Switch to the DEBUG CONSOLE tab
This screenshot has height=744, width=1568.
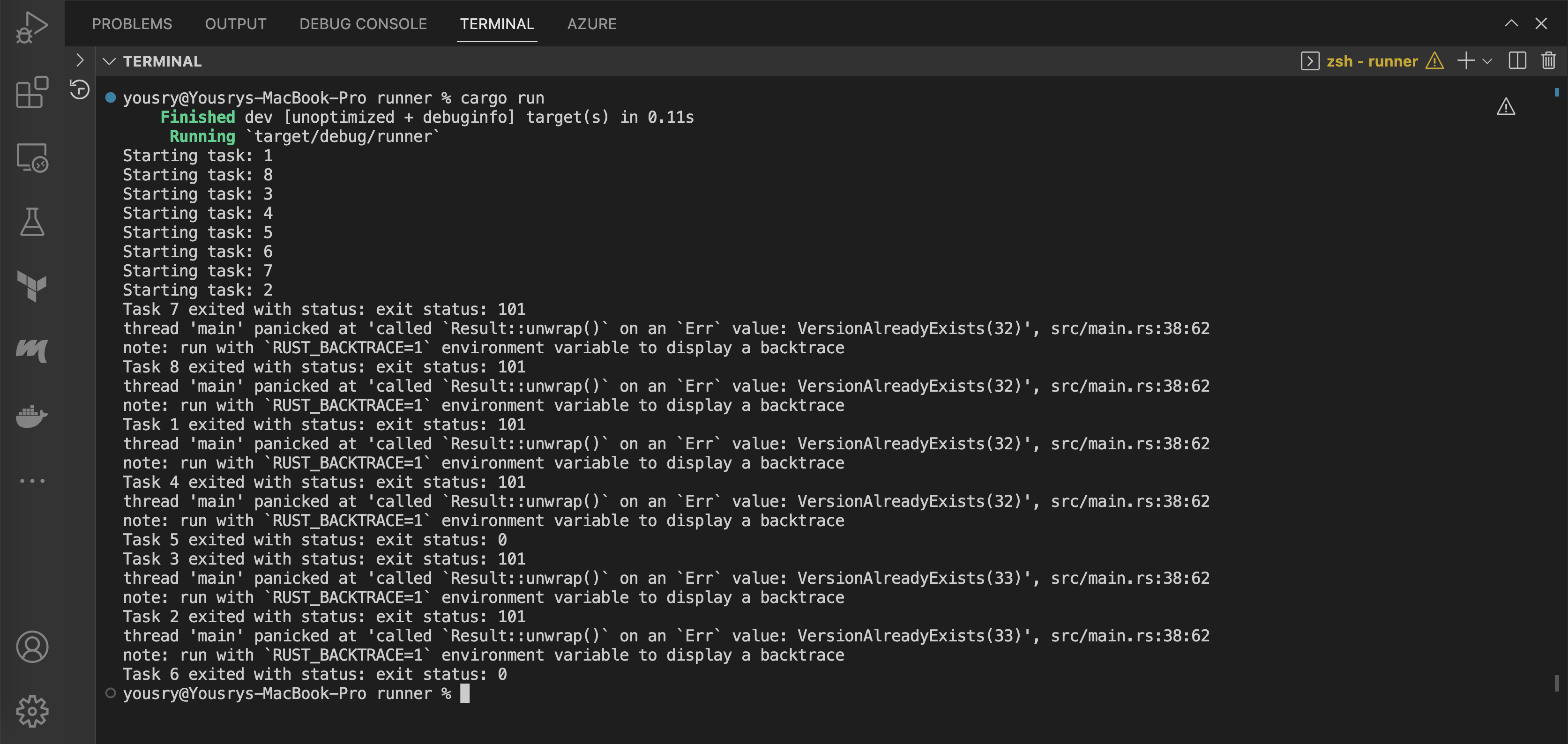coord(363,24)
